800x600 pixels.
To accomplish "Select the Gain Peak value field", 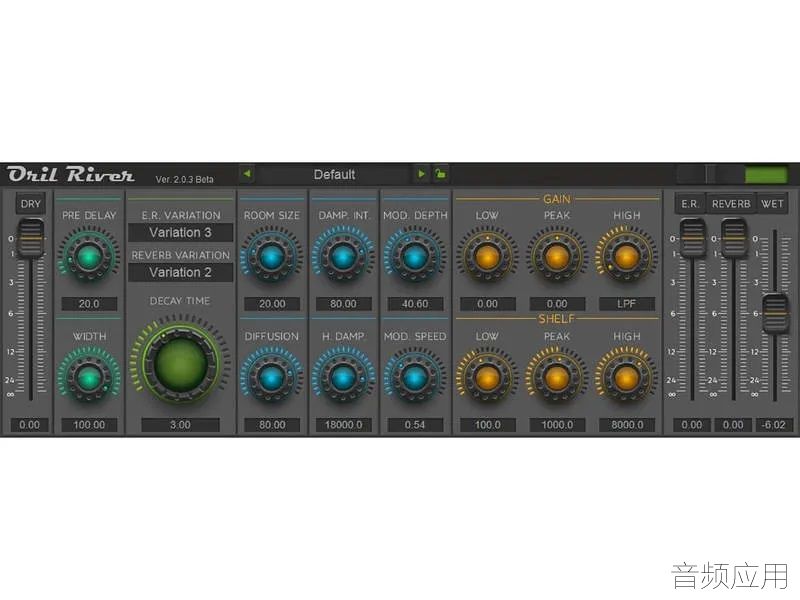I will point(557,304).
